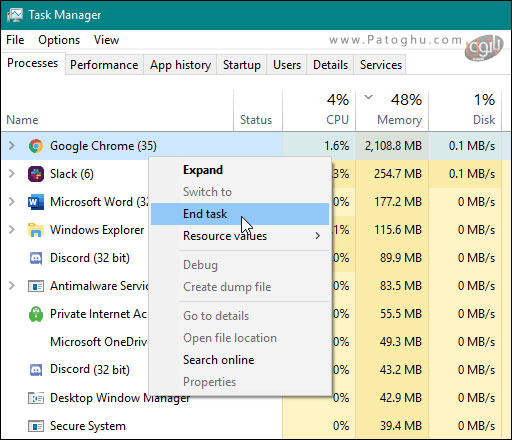Screen dimensions: 512x440
Task: Switch to the Services tab
Action: [381, 65]
